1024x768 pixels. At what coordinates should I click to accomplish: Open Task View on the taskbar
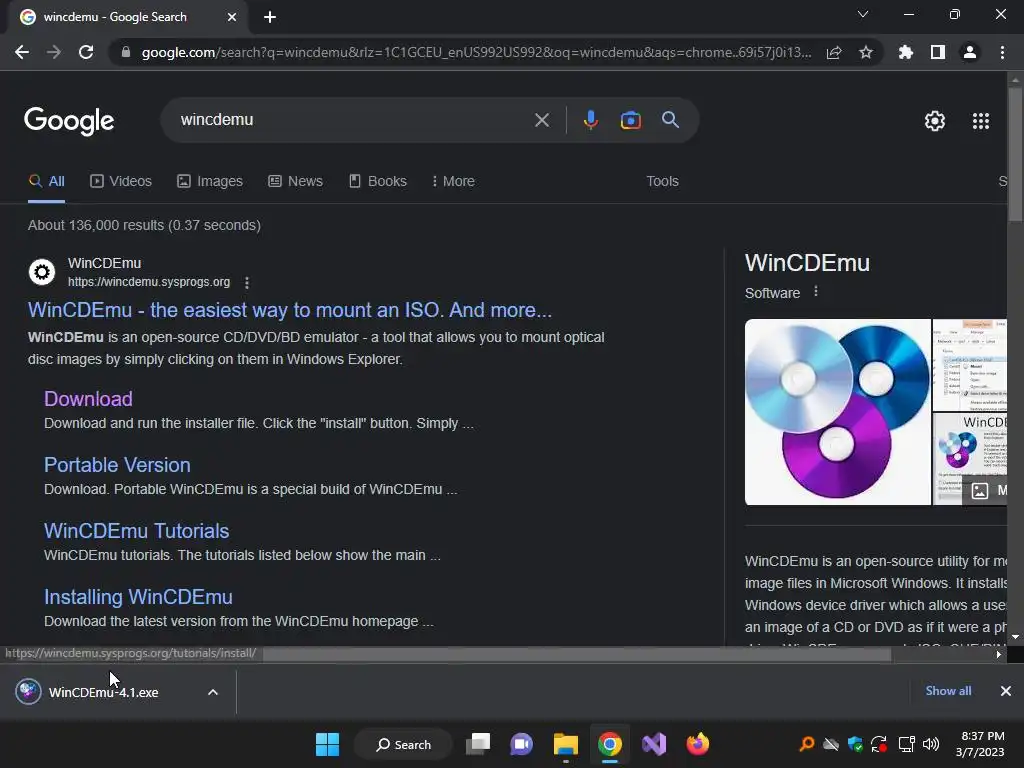[478, 744]
